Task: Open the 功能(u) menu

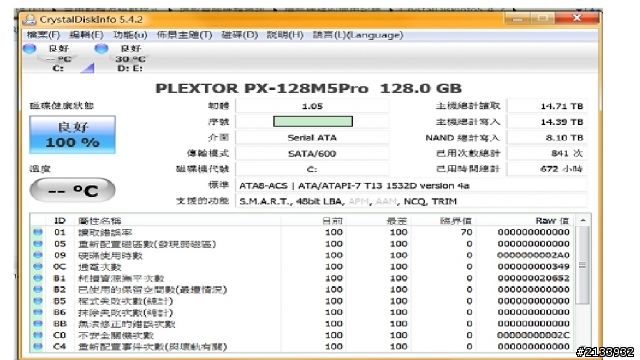Action: click(130, 35)
